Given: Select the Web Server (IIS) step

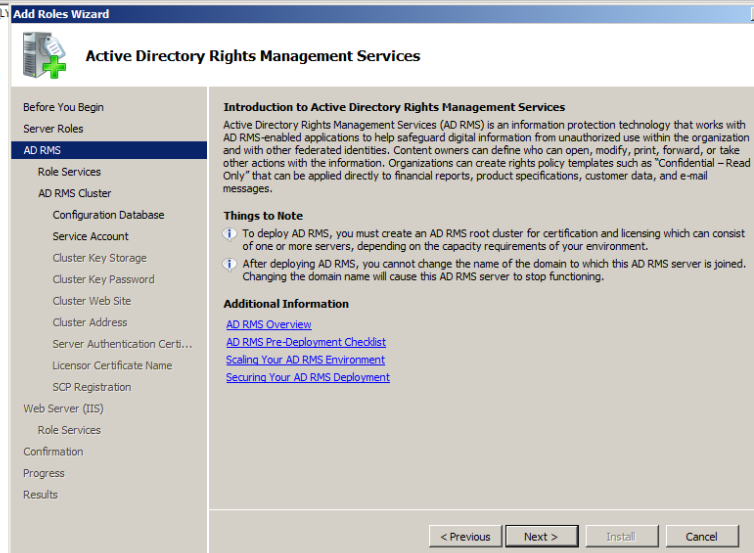Looking at the screenshot, I should tap(63, 408).
